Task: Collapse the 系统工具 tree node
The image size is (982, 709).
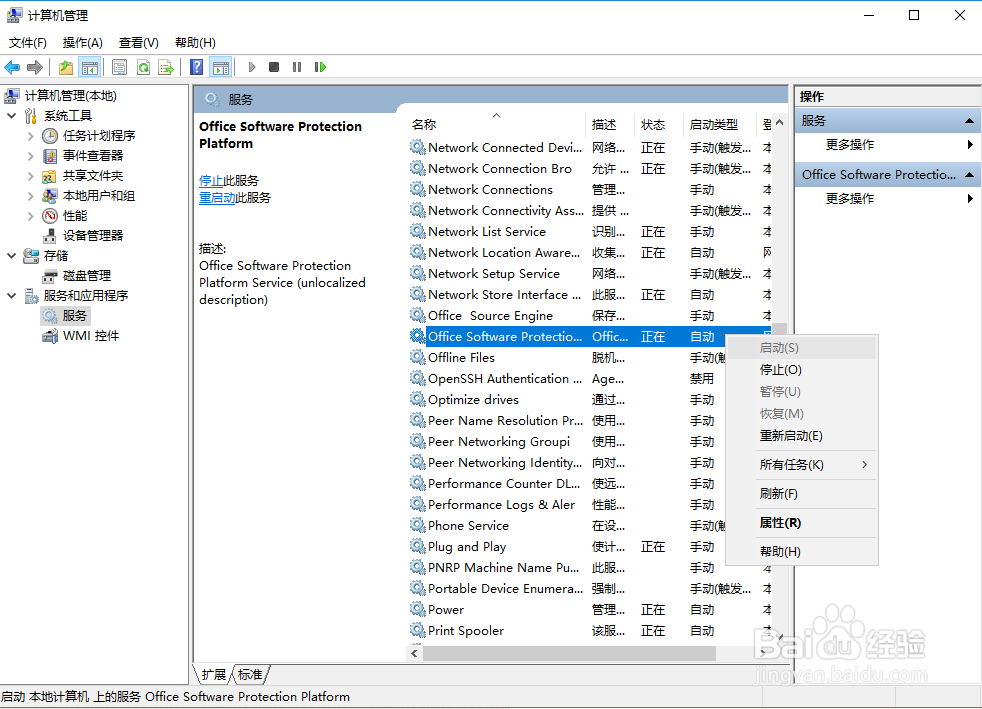Action: click(x=11, y=115)
